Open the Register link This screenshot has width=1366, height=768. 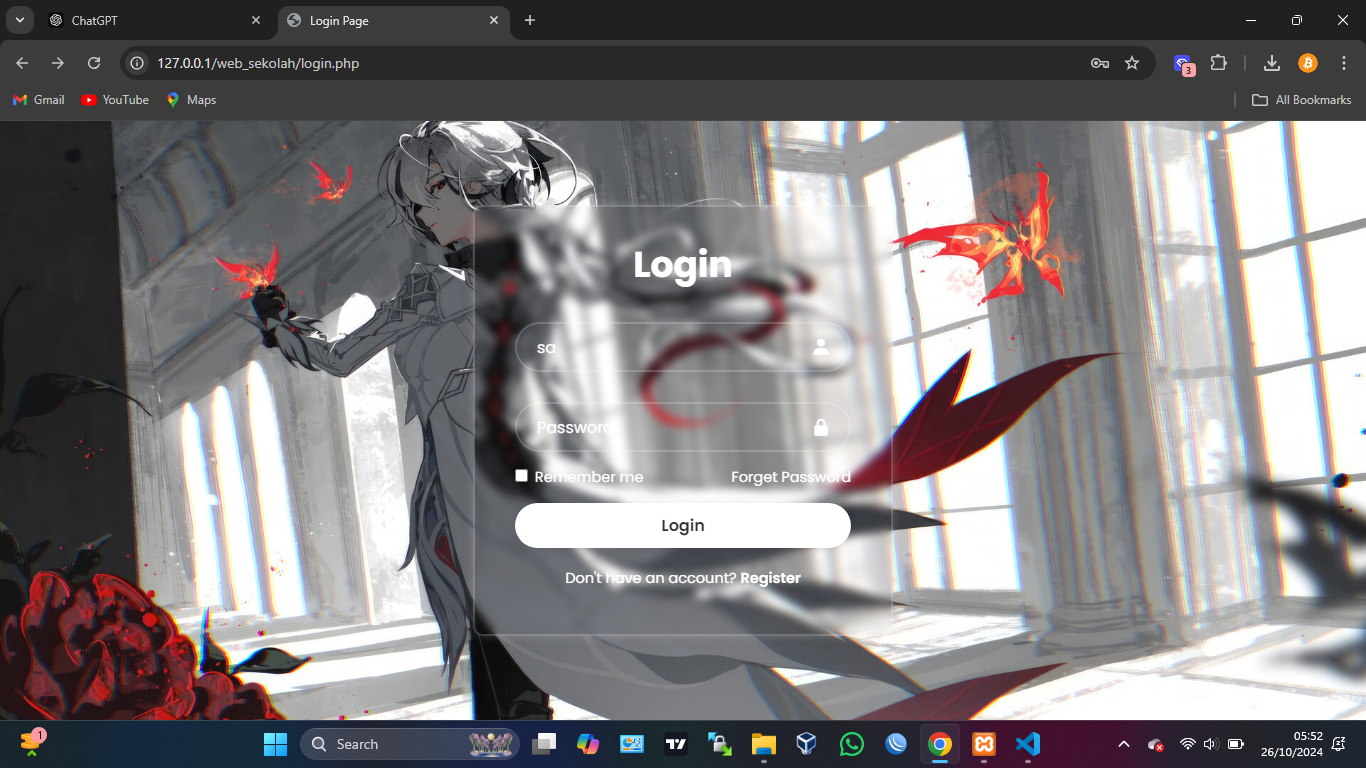click(x=771, y=578)
